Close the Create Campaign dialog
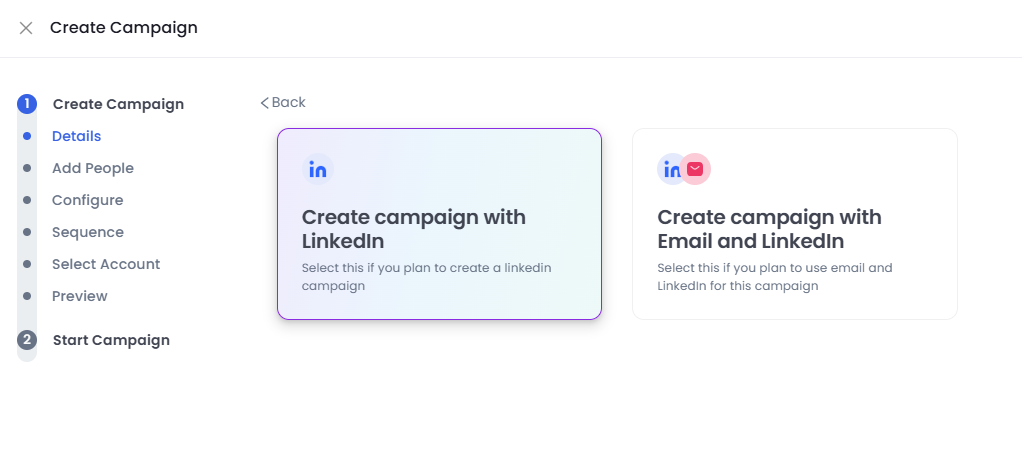The width and height of the screenshot is (1022, 472). coord(26,28)
